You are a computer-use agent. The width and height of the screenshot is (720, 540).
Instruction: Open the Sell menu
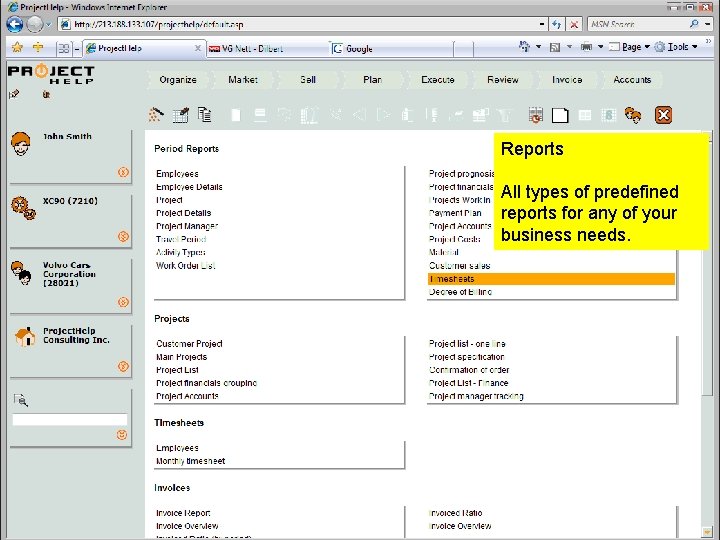(308, 79)
